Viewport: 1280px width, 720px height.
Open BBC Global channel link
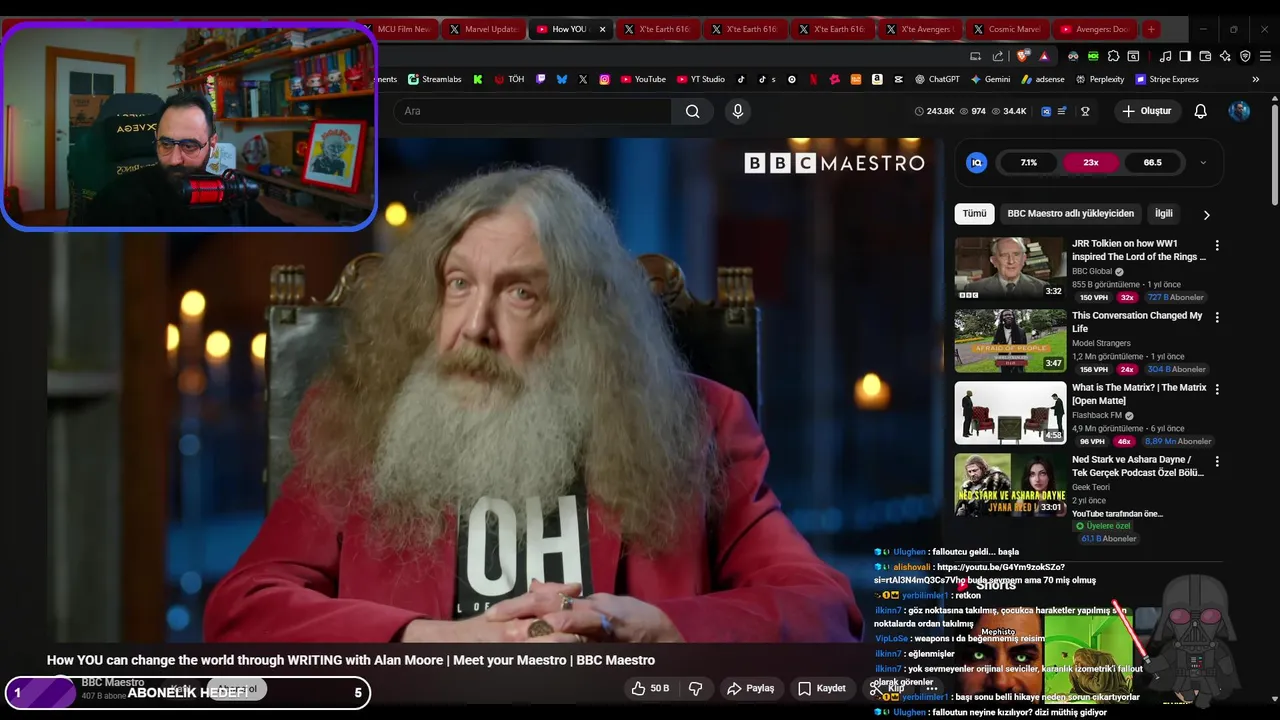point(1092,271)
